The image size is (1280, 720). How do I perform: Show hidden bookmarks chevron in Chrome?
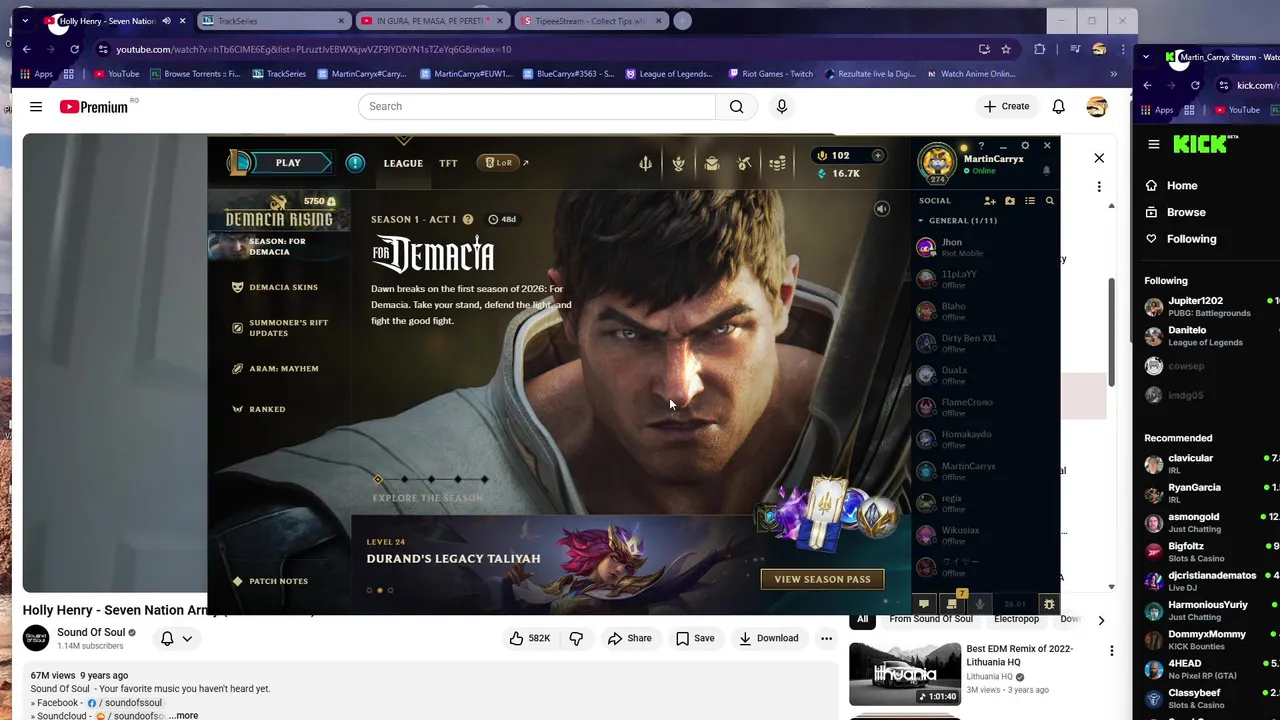(x=1113, y=73)
